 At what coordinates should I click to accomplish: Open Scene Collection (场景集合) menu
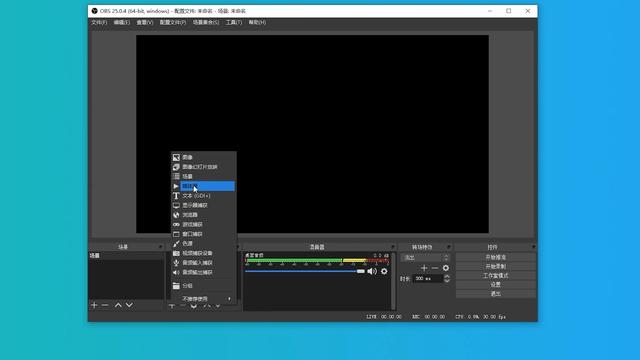206,22
